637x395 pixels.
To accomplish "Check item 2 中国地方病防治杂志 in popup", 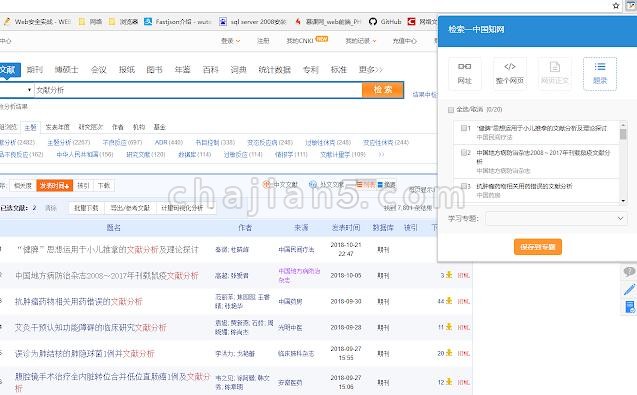I will (464, 153).
